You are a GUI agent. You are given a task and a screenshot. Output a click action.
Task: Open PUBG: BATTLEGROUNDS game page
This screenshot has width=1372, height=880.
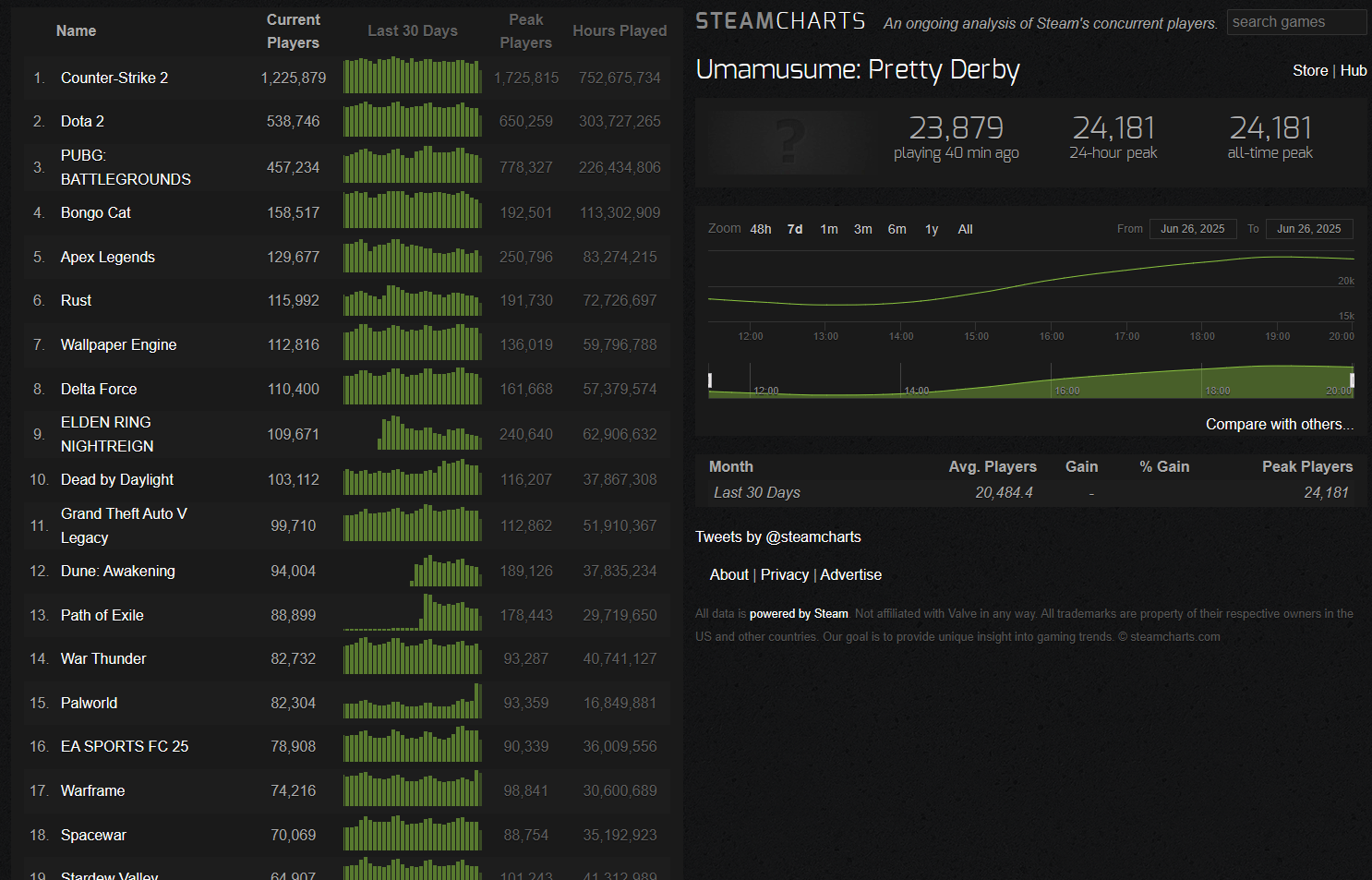pyautogui.click(x=126, y=167)
